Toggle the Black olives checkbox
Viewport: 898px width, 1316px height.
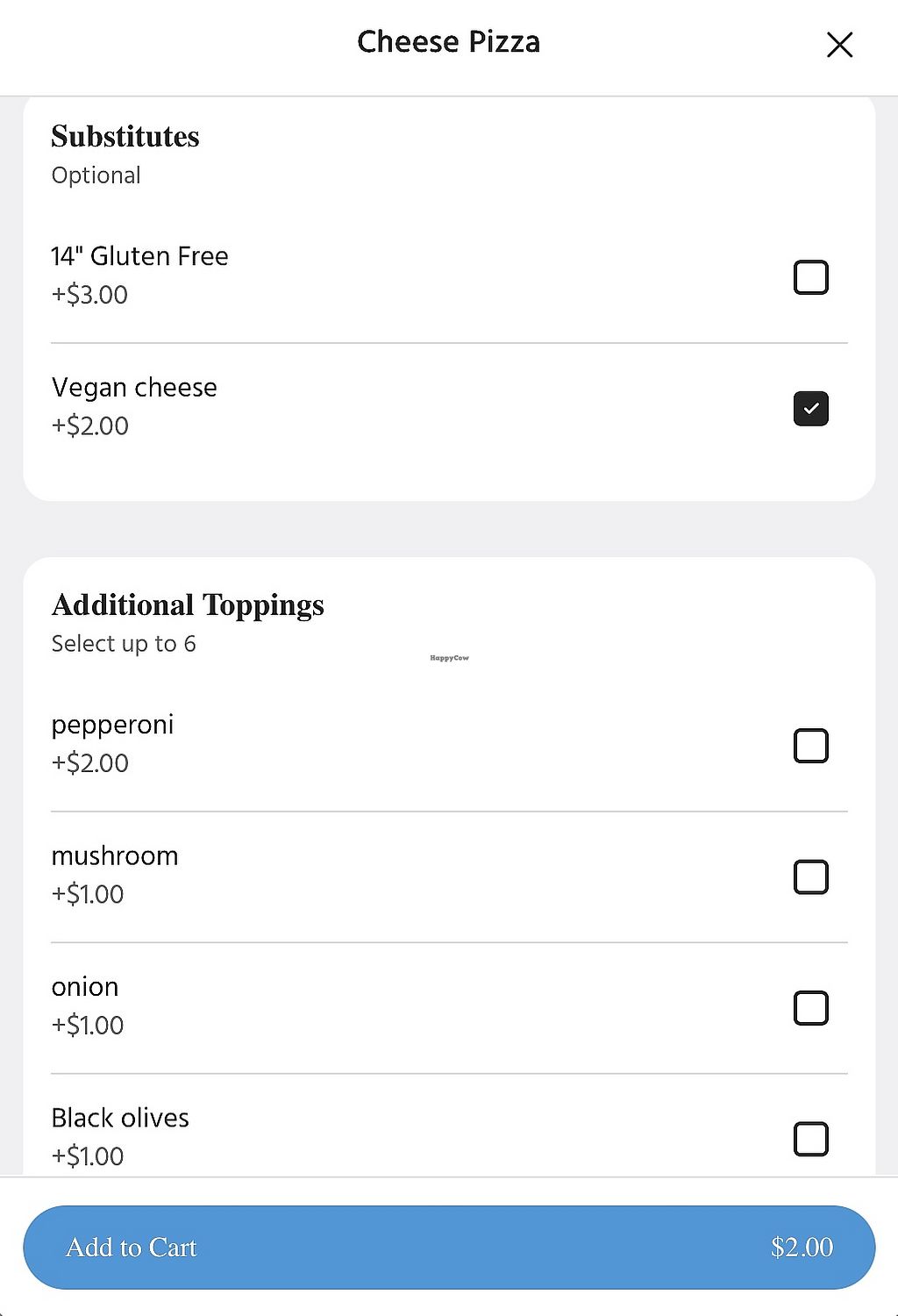pyautogui.click(x=810, y=1139)
